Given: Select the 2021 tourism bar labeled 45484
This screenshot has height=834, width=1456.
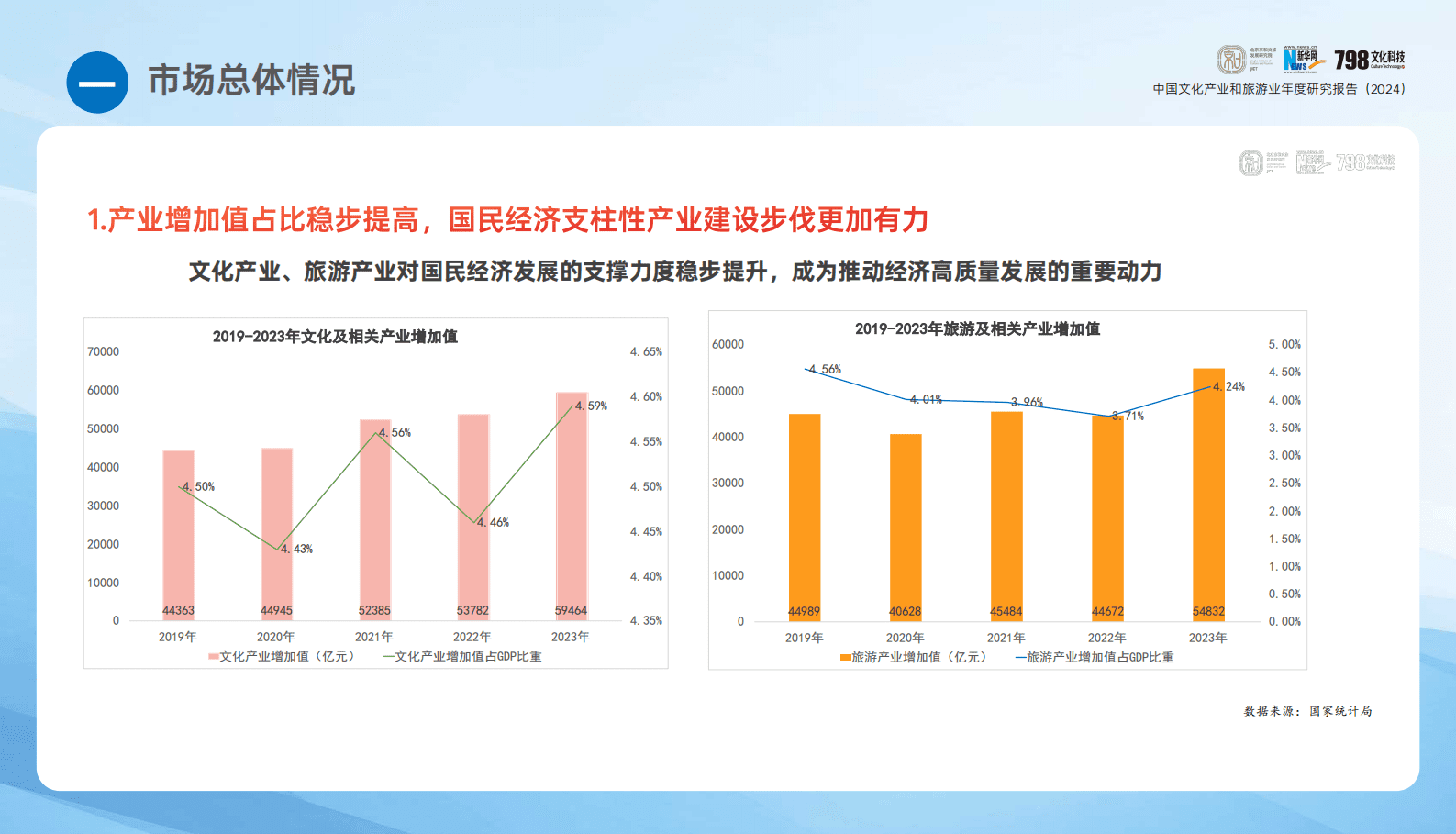Looking at the screenshot, I should click(1006, 517).
